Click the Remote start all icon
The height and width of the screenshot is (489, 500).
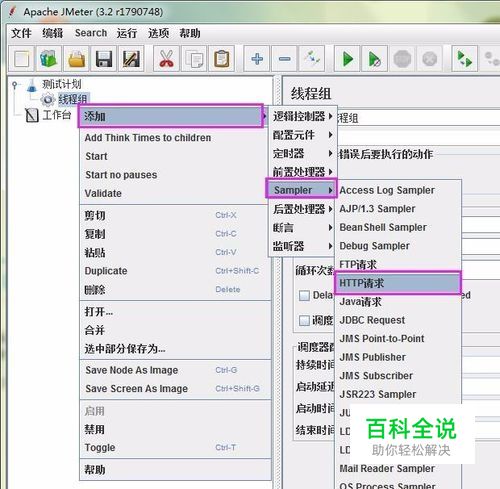click(465, 59)
